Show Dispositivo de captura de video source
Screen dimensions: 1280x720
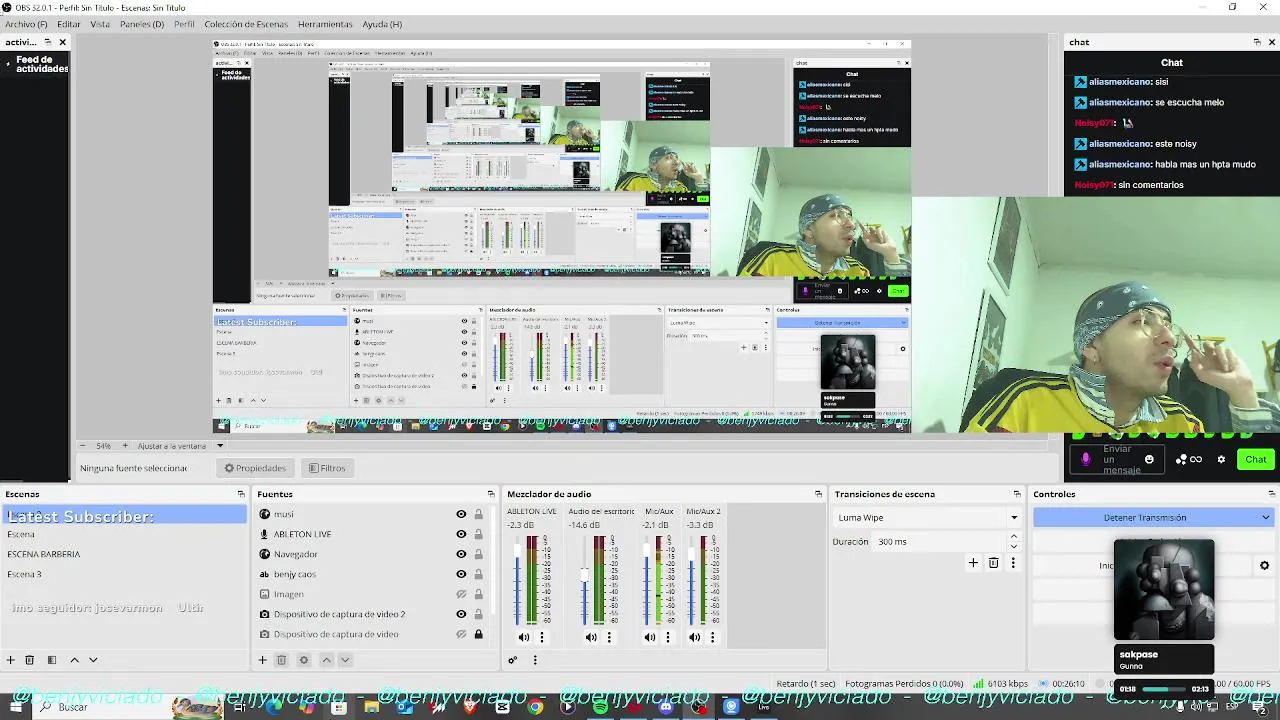(461, 634)
